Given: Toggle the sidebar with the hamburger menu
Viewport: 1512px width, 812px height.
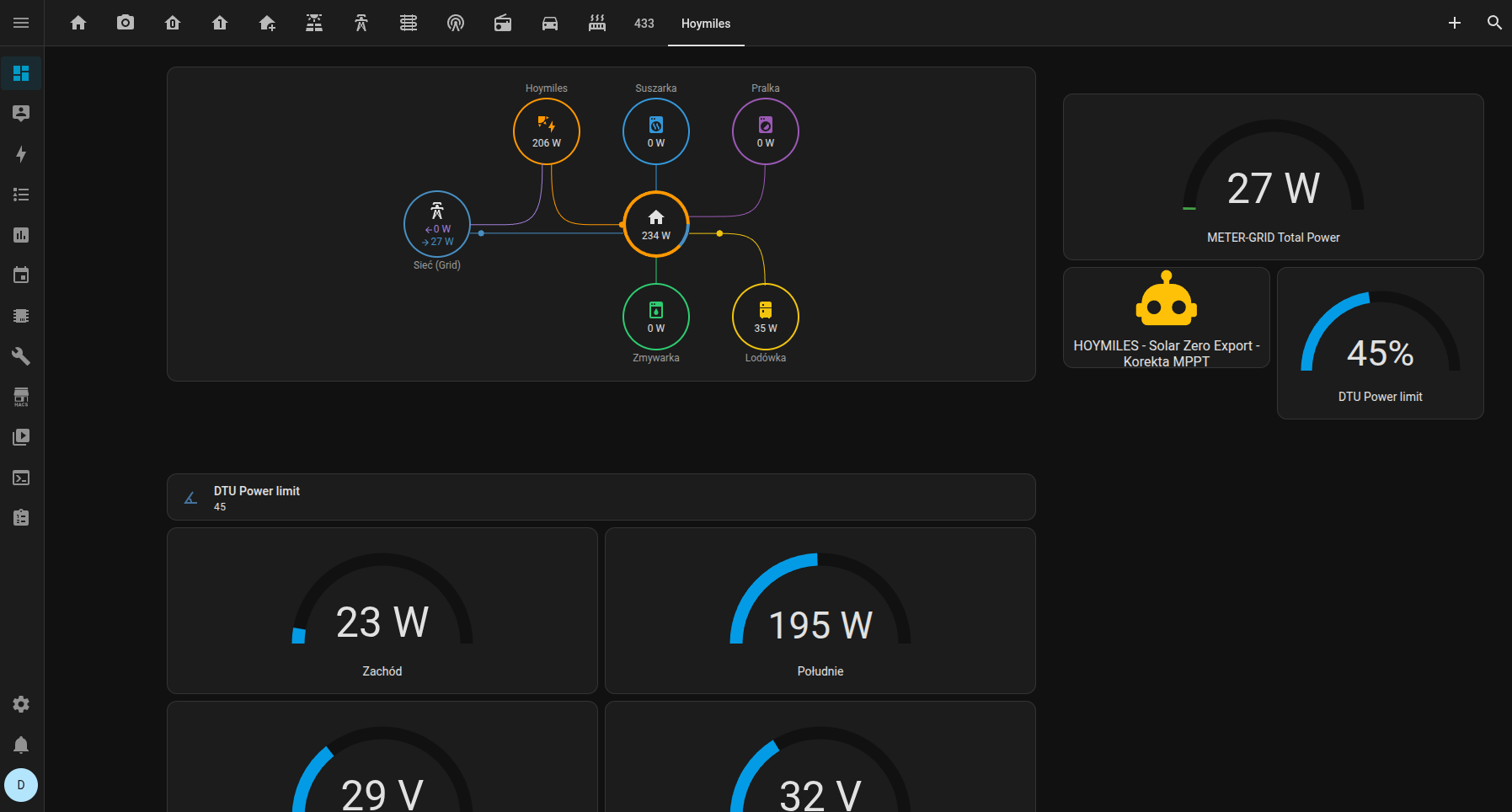Looking at the screenshot, I should click(x=21, y=23).
